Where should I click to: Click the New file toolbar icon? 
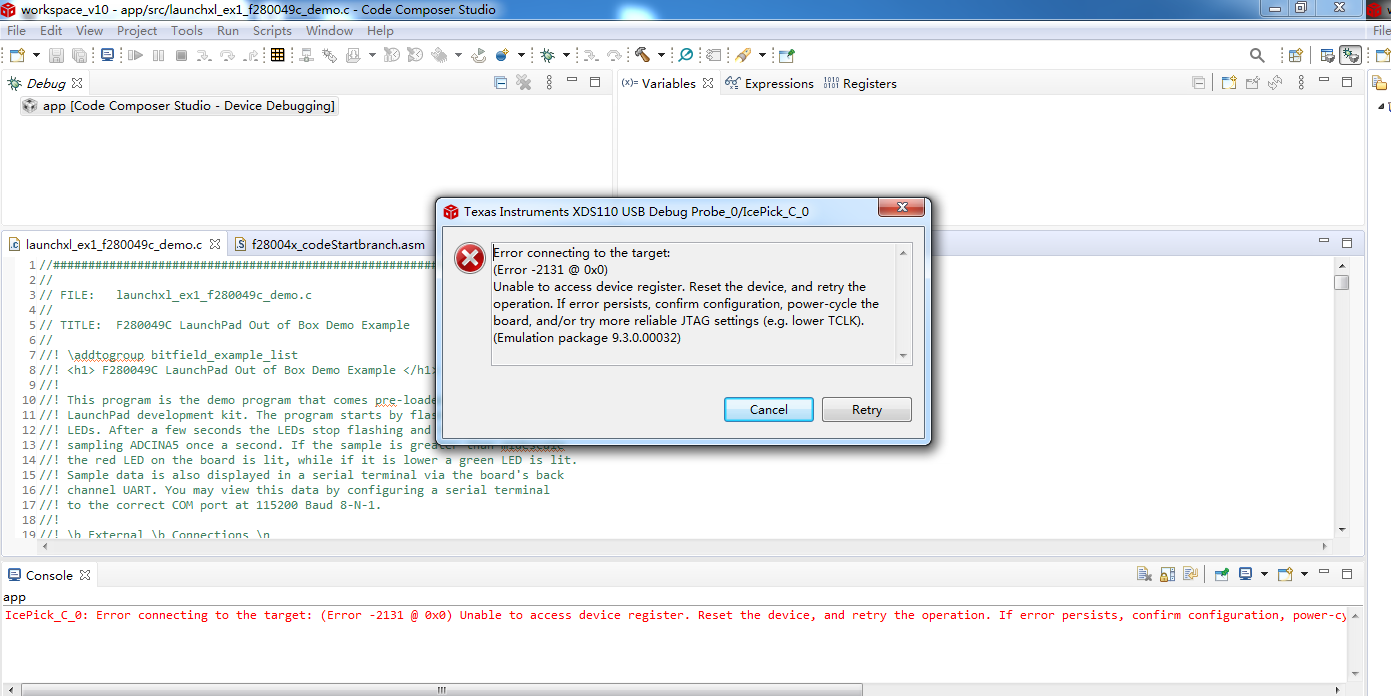17,55
